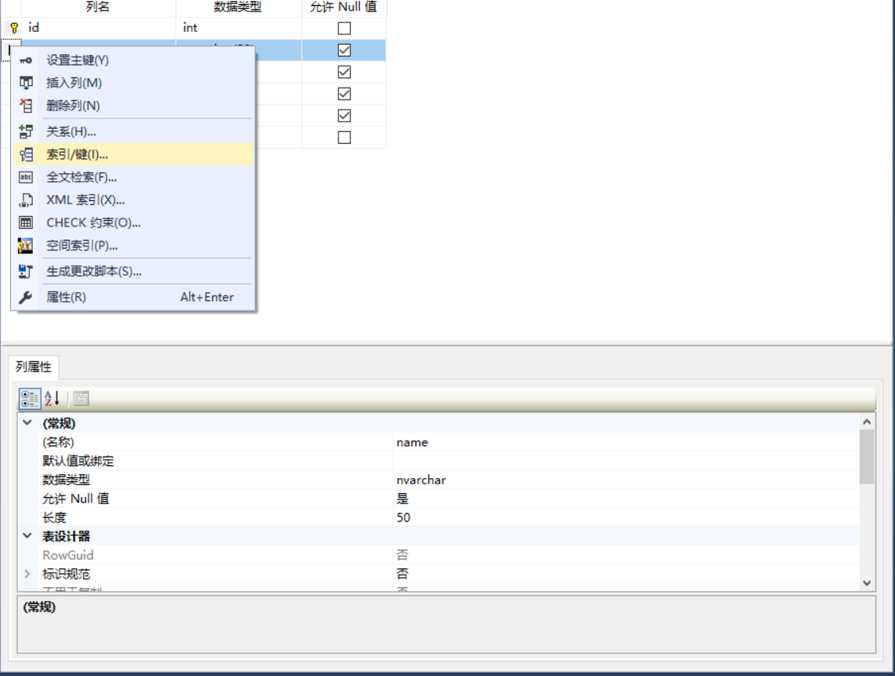Select 插入列(M) menu entry
895x676 pixels.
[132, 83]
